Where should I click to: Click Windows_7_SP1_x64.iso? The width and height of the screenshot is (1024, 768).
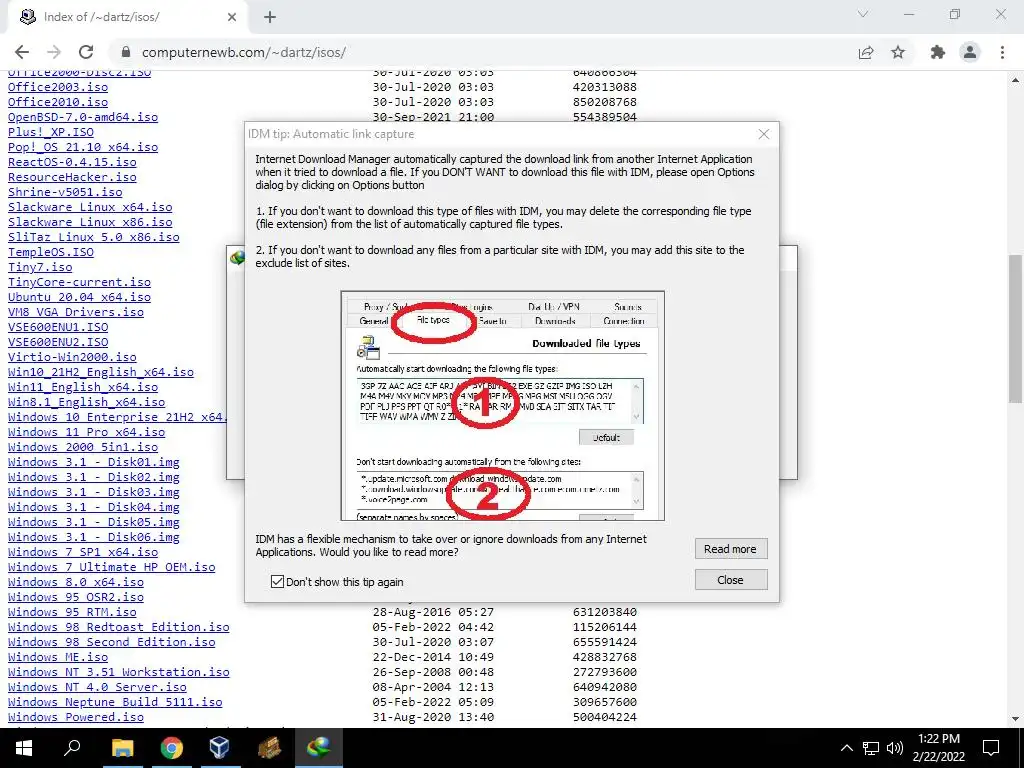83,552
